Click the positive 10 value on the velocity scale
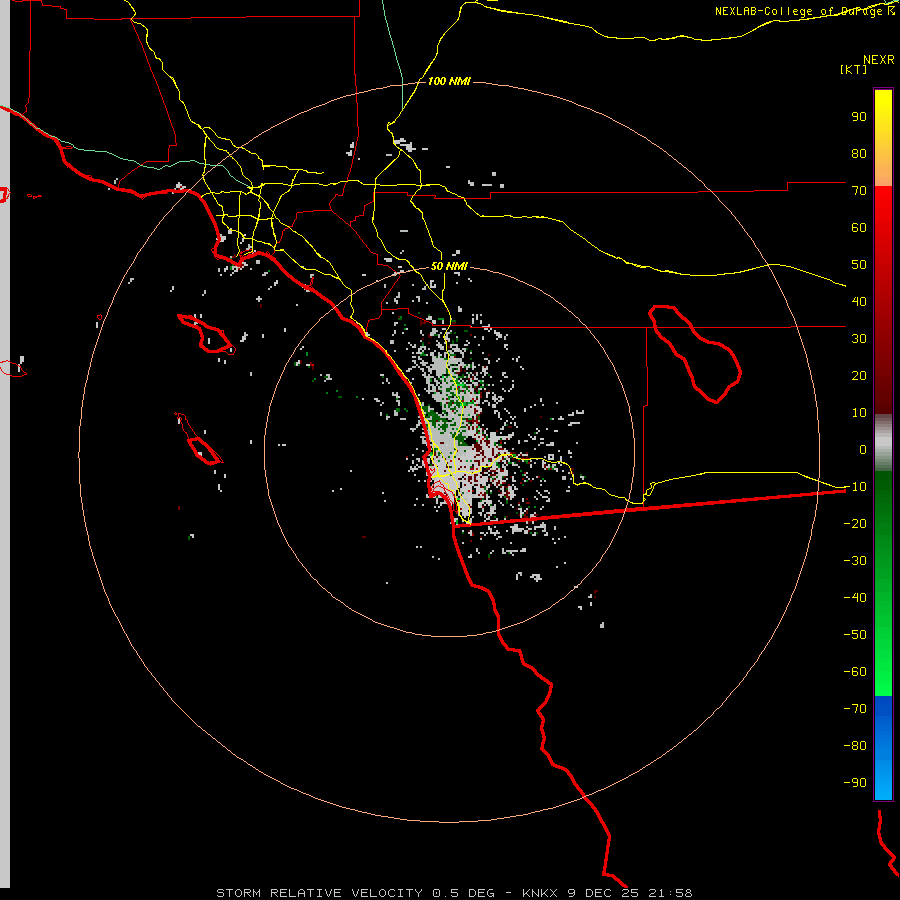 click(x=859, y=413)
